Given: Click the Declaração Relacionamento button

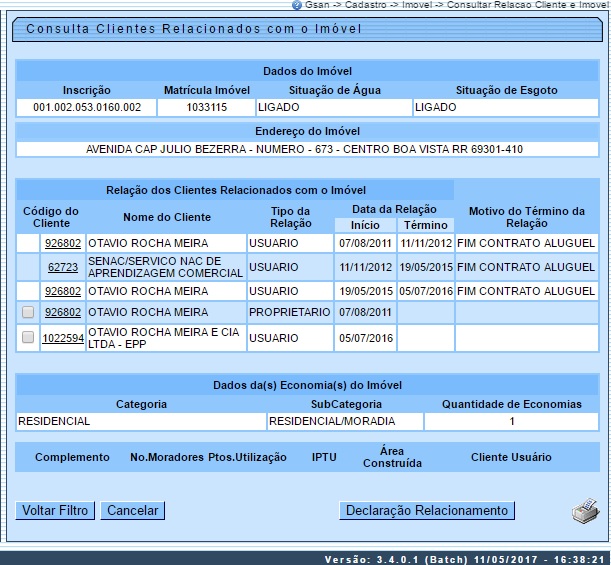Looking at the screenshot, I should (x=427, y=511).
